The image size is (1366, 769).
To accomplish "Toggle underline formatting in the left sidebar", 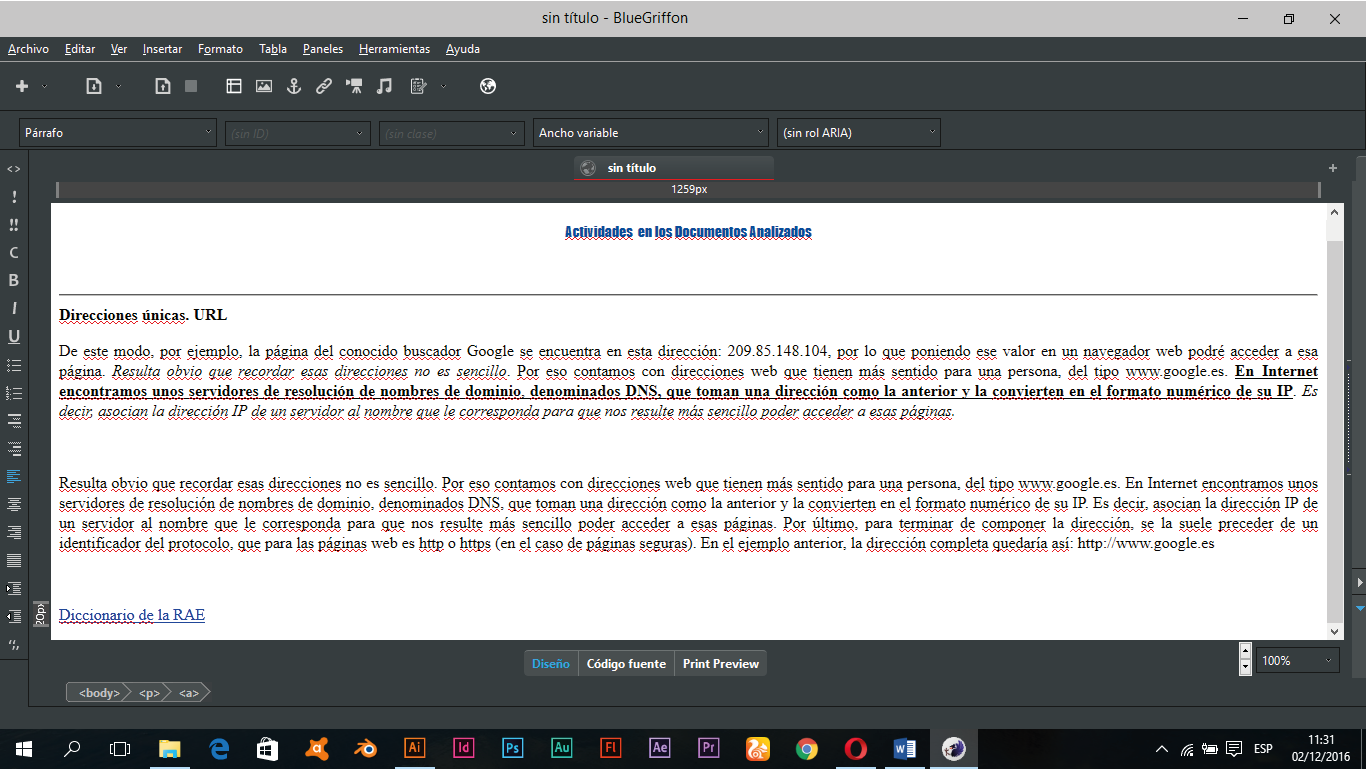I will (x=14, y=337).
